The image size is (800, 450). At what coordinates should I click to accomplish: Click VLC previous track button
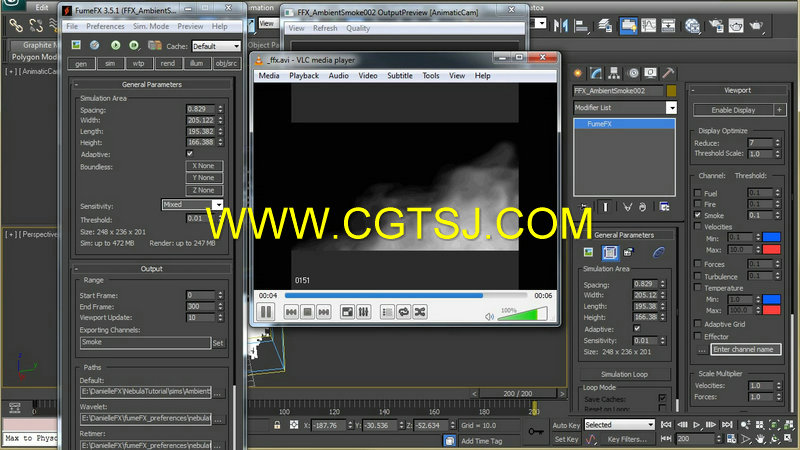coord(291,312)
